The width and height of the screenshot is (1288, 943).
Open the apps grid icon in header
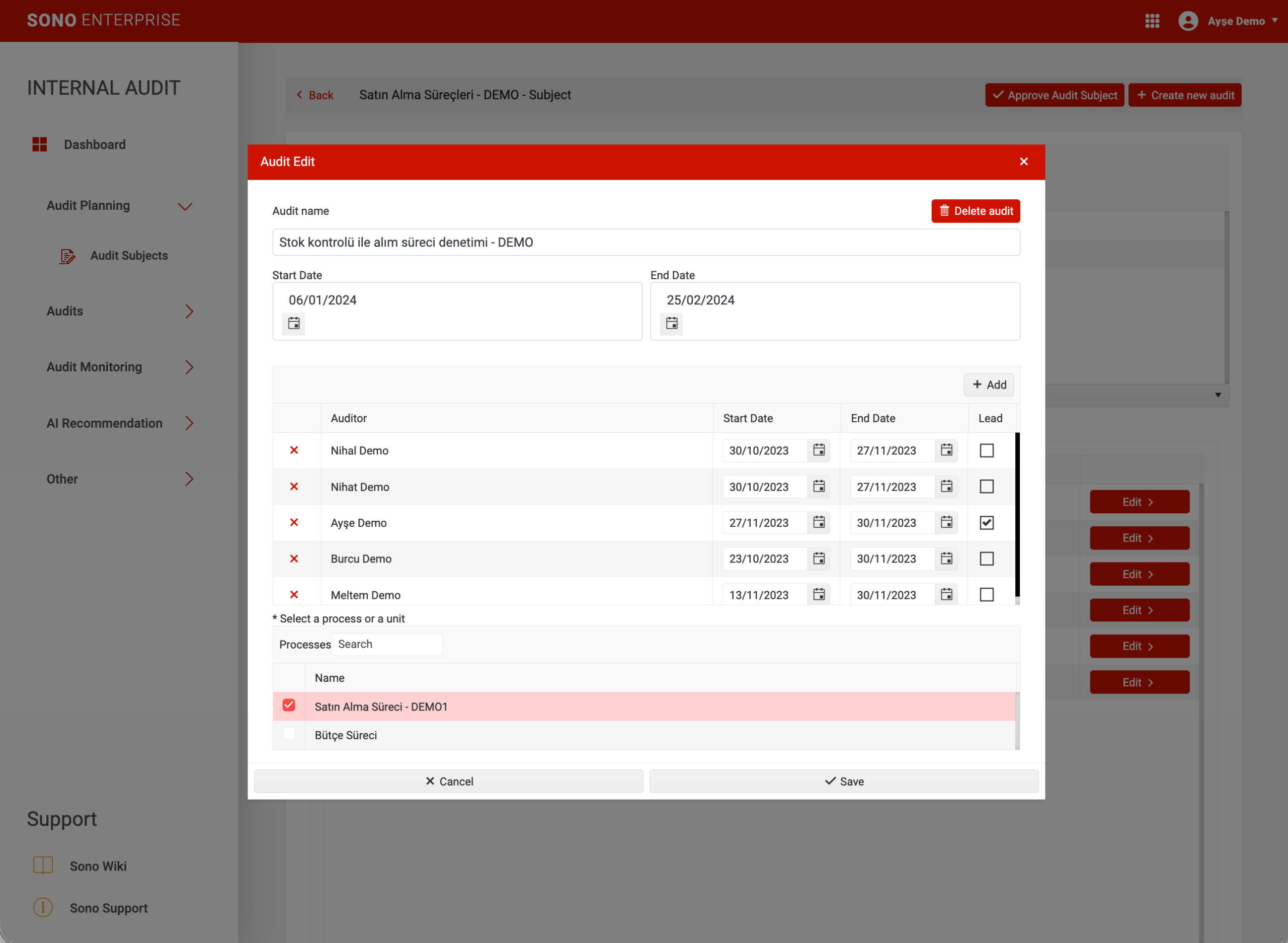(1152, 21)
